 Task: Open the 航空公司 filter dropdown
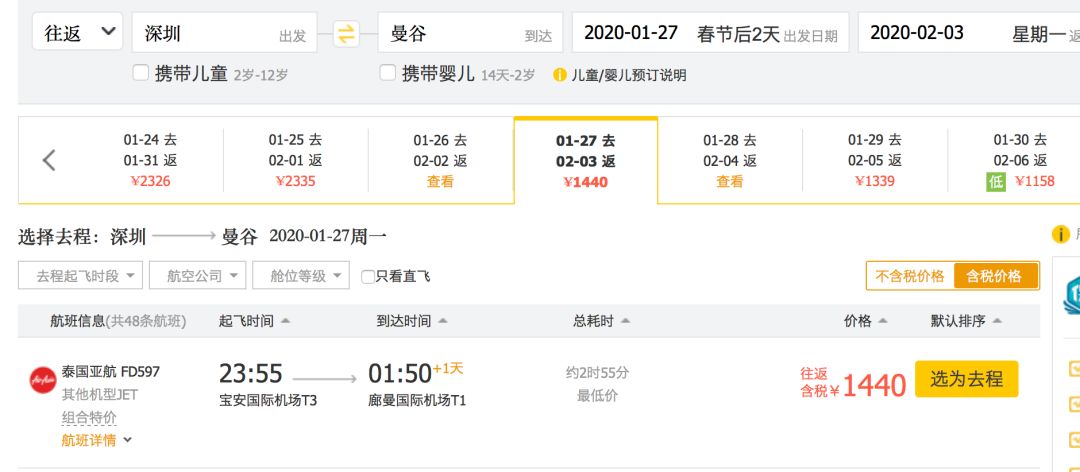point(198,276)
